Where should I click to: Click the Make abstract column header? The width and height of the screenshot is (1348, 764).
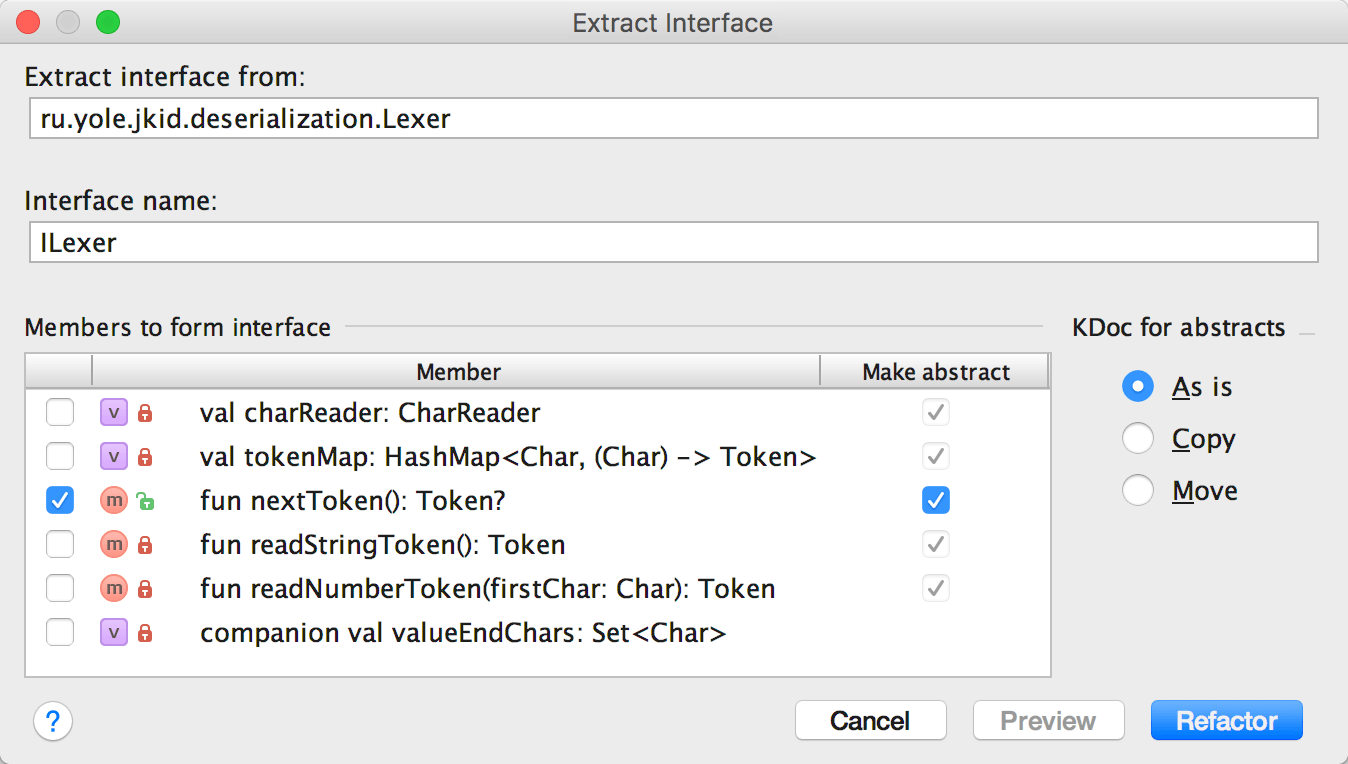(936, 372)
